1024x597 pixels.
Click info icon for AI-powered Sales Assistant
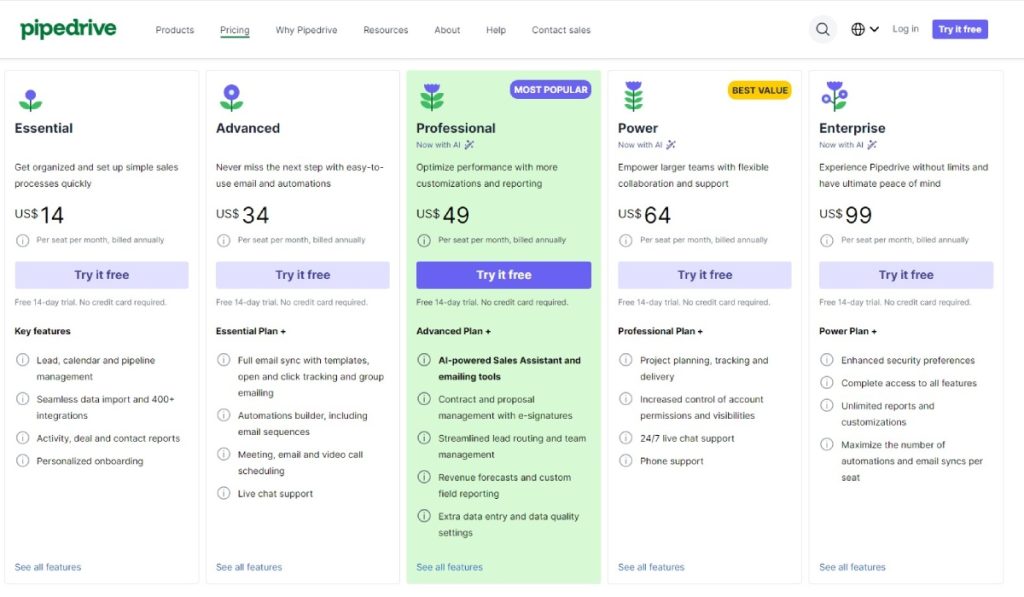tap(424, 360)
